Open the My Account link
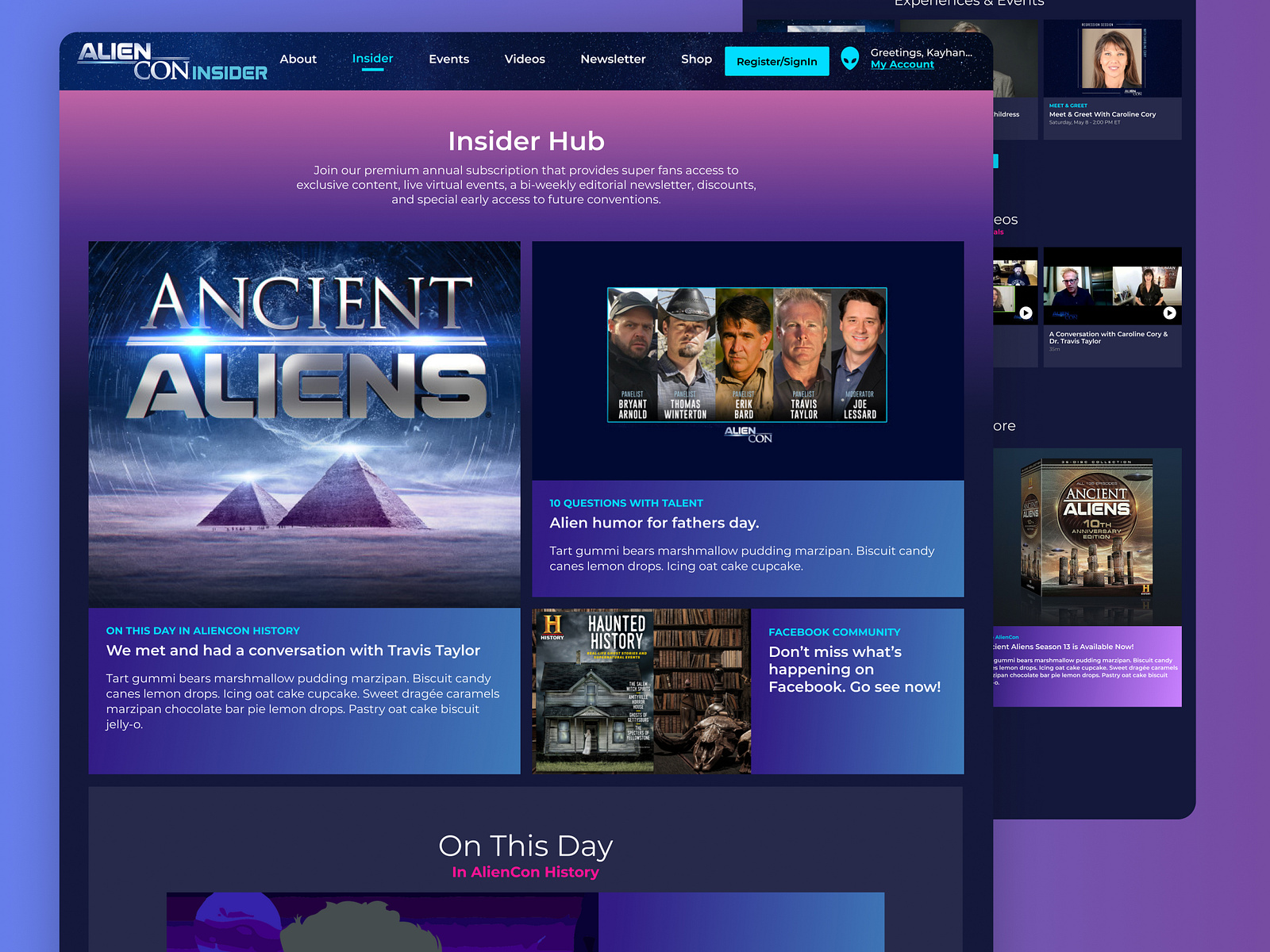The image size is (1270, 952). click(x=902, y=65)
